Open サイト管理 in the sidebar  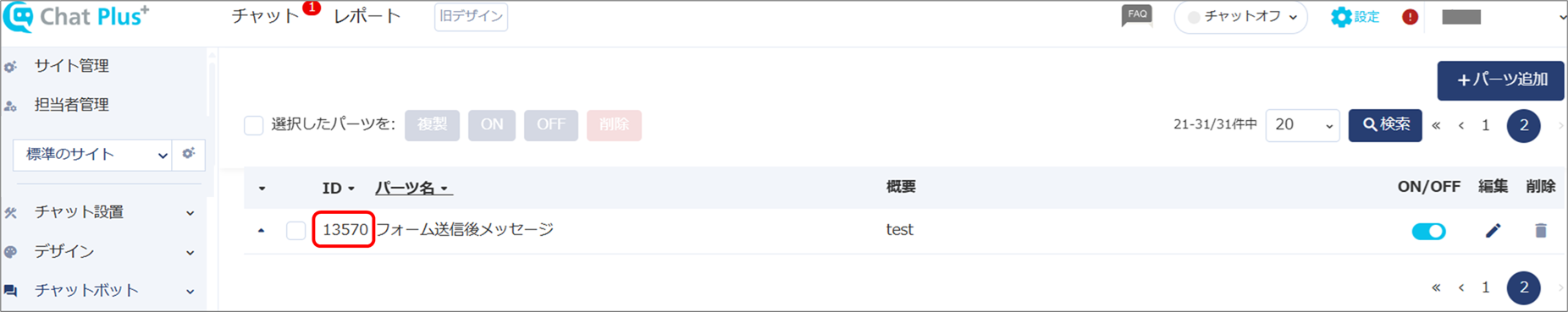pyautogui.click(x=71, y=65)
